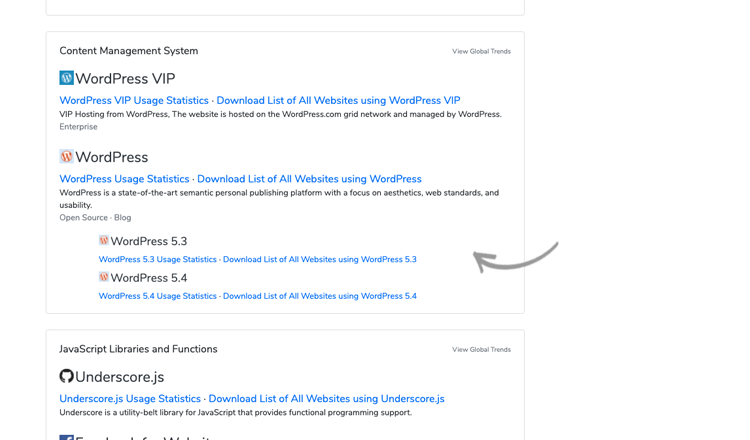Open Underscore.js Usage Statistics link
This screenshot has width=750, height=440.
[130, 399]
